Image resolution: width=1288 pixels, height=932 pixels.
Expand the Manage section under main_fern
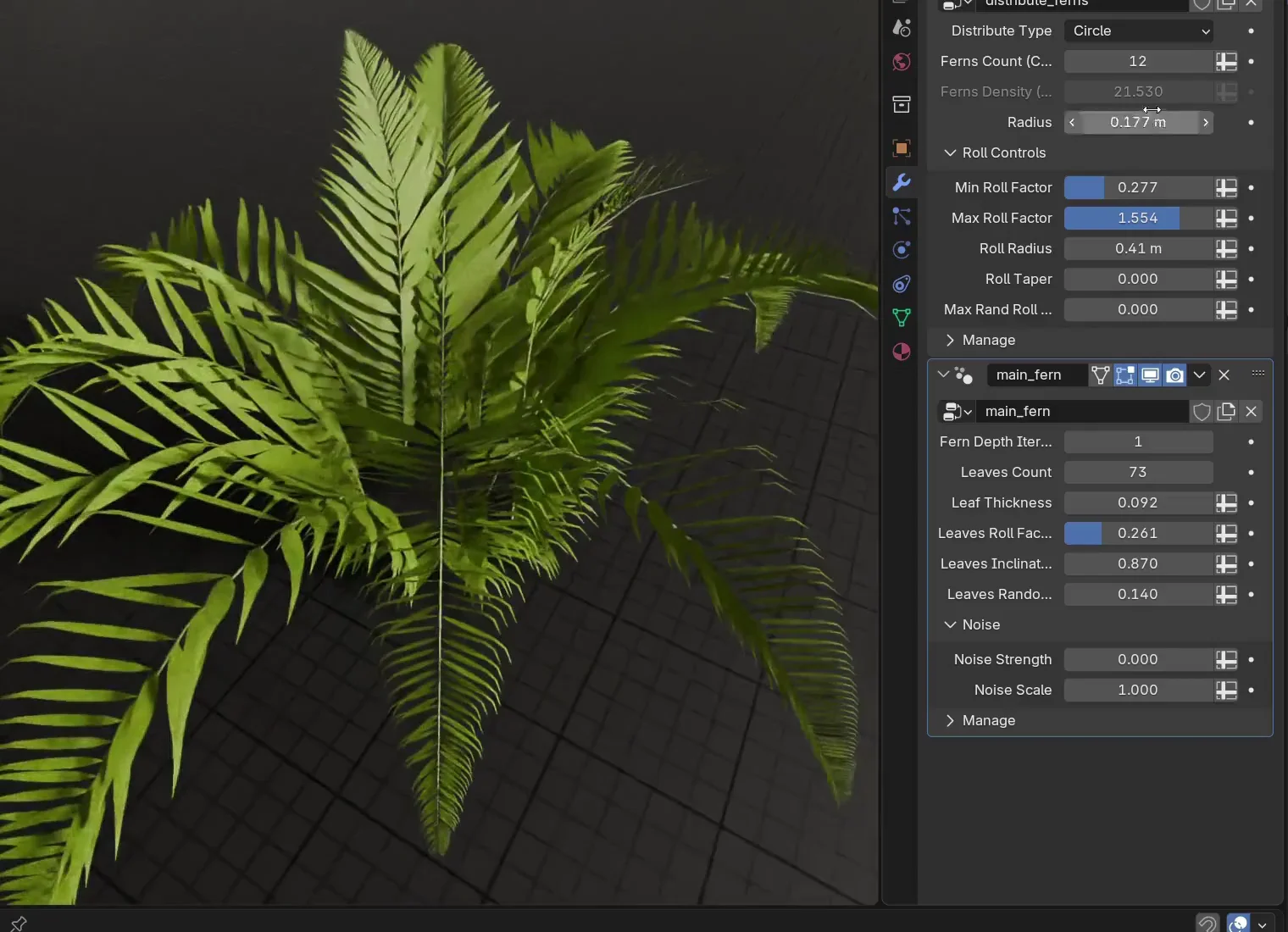[950, 721]
